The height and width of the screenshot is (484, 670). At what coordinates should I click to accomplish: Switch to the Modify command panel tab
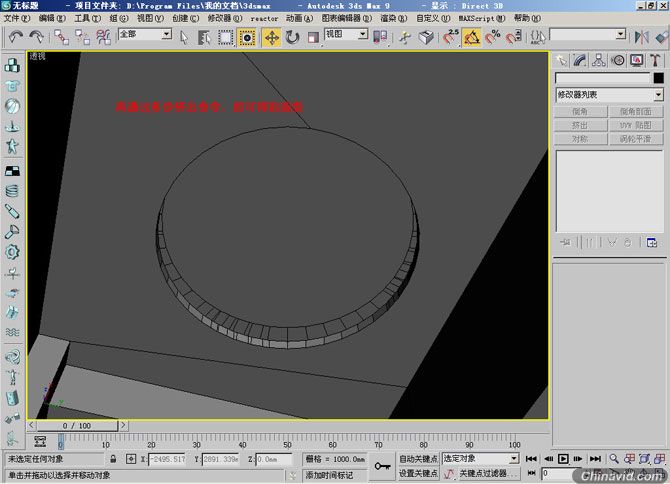coord(580,61)
